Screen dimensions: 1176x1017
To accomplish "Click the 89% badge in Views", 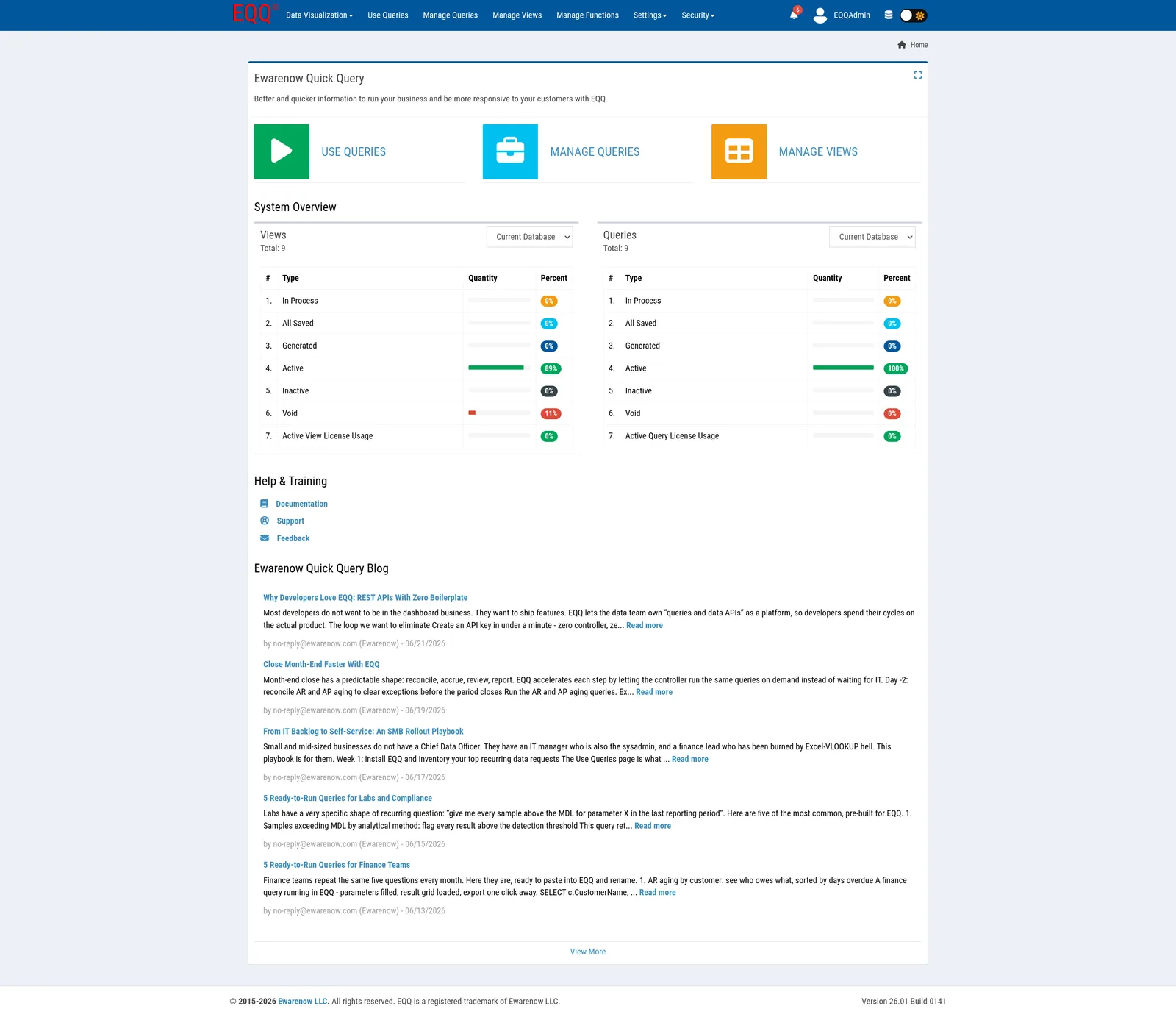I will tap(551, 368).
